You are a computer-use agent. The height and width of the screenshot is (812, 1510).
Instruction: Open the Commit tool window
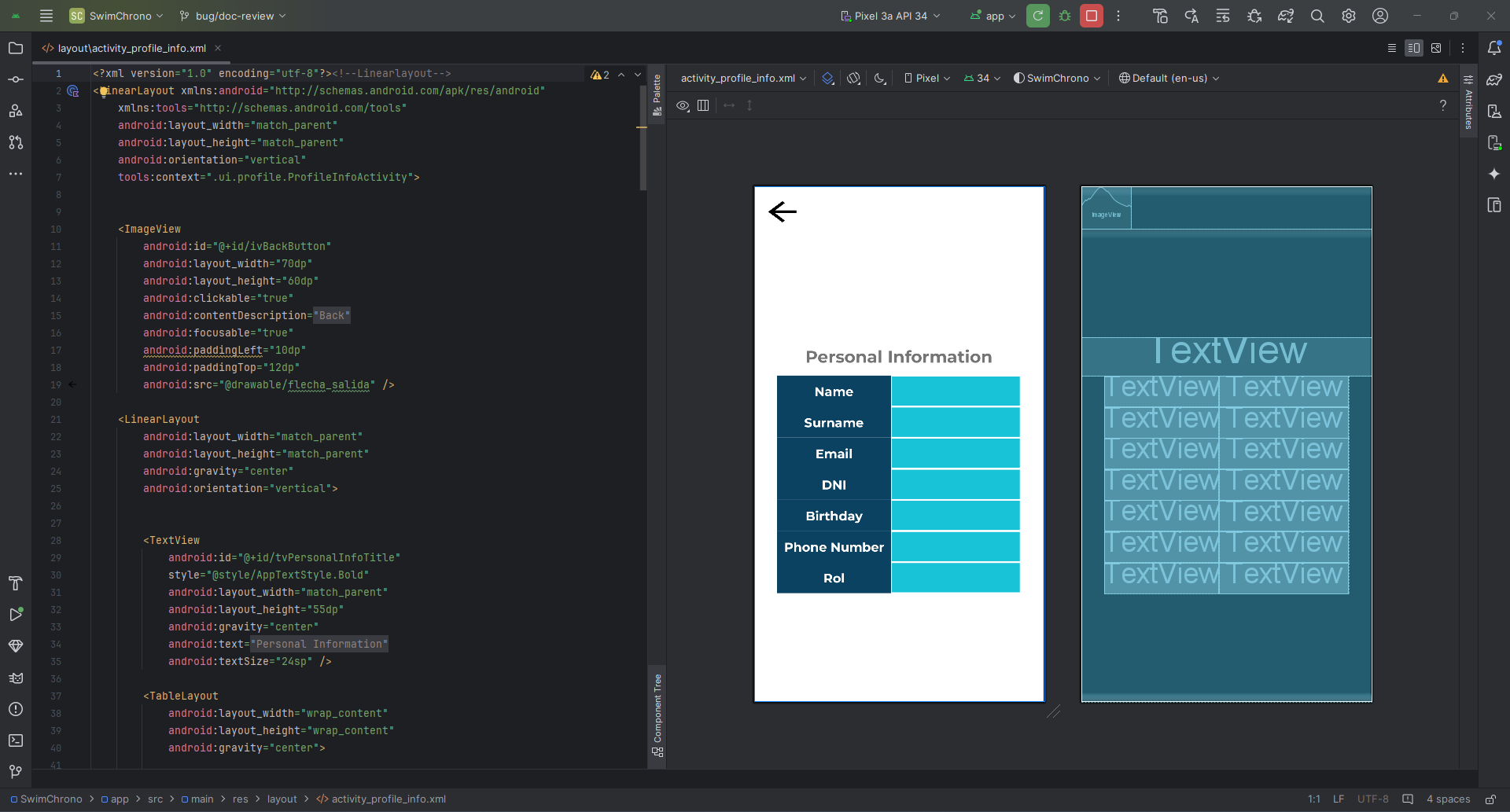16,79
